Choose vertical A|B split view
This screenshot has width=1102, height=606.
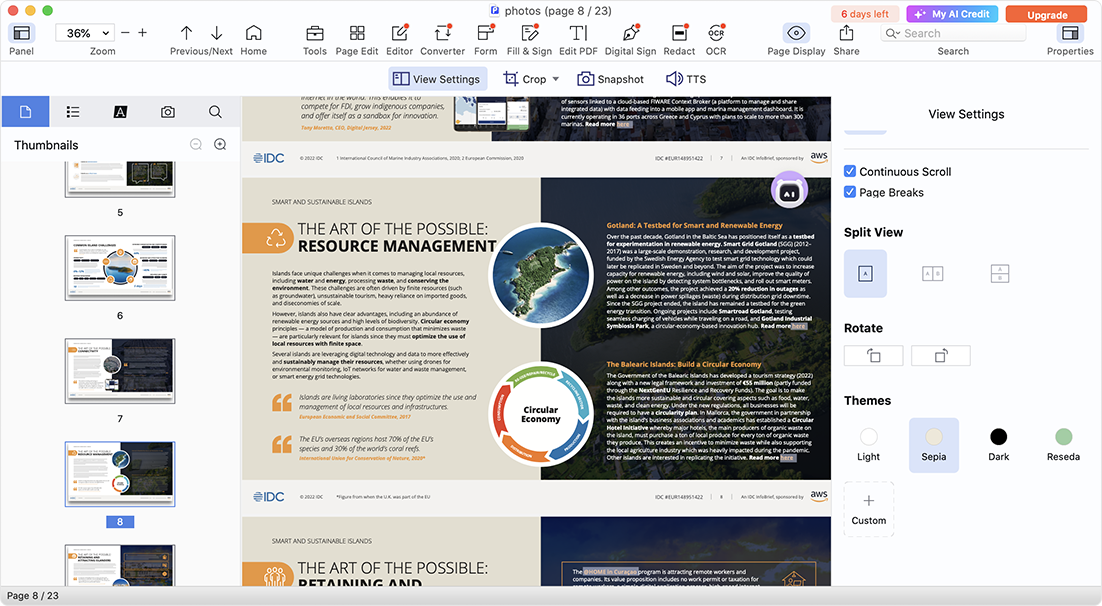point(933,273)
